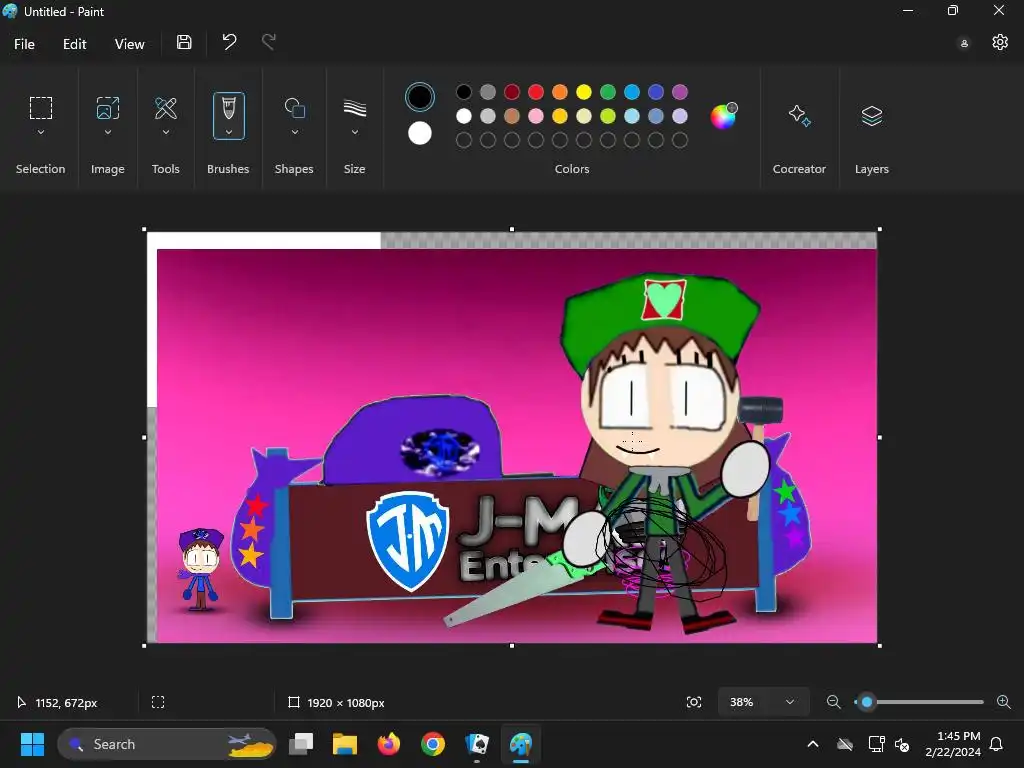The height and width of the screenshot is (768, 1024).
Task: Pick the pink color swatch
Action: [536, 116]
